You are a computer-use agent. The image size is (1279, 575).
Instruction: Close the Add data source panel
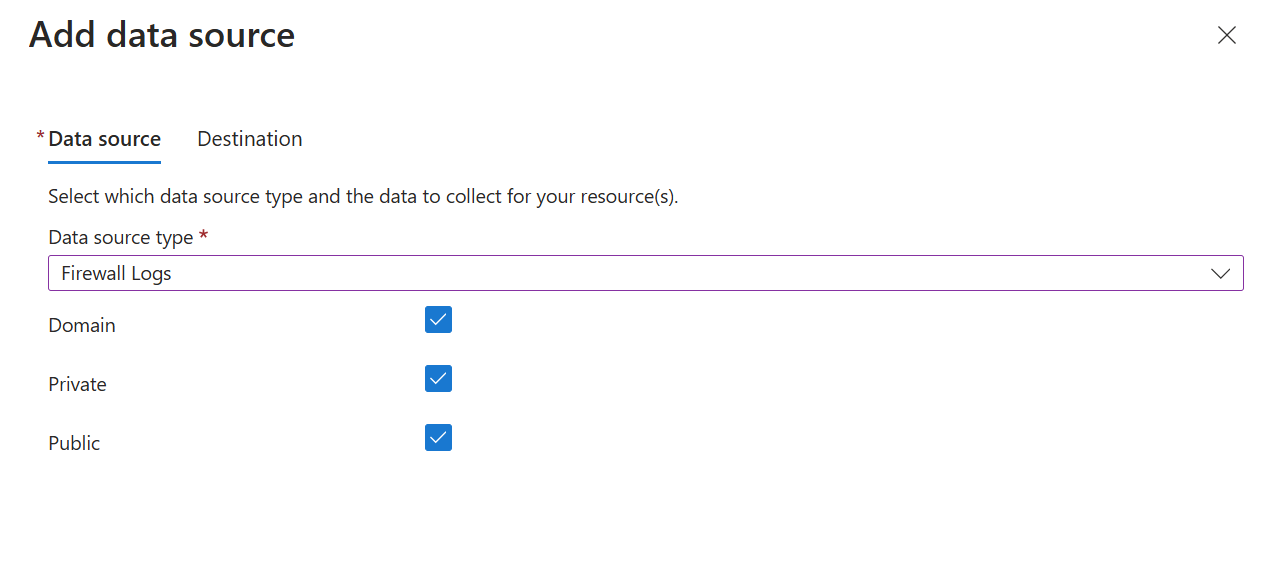tap(1227, 35)
